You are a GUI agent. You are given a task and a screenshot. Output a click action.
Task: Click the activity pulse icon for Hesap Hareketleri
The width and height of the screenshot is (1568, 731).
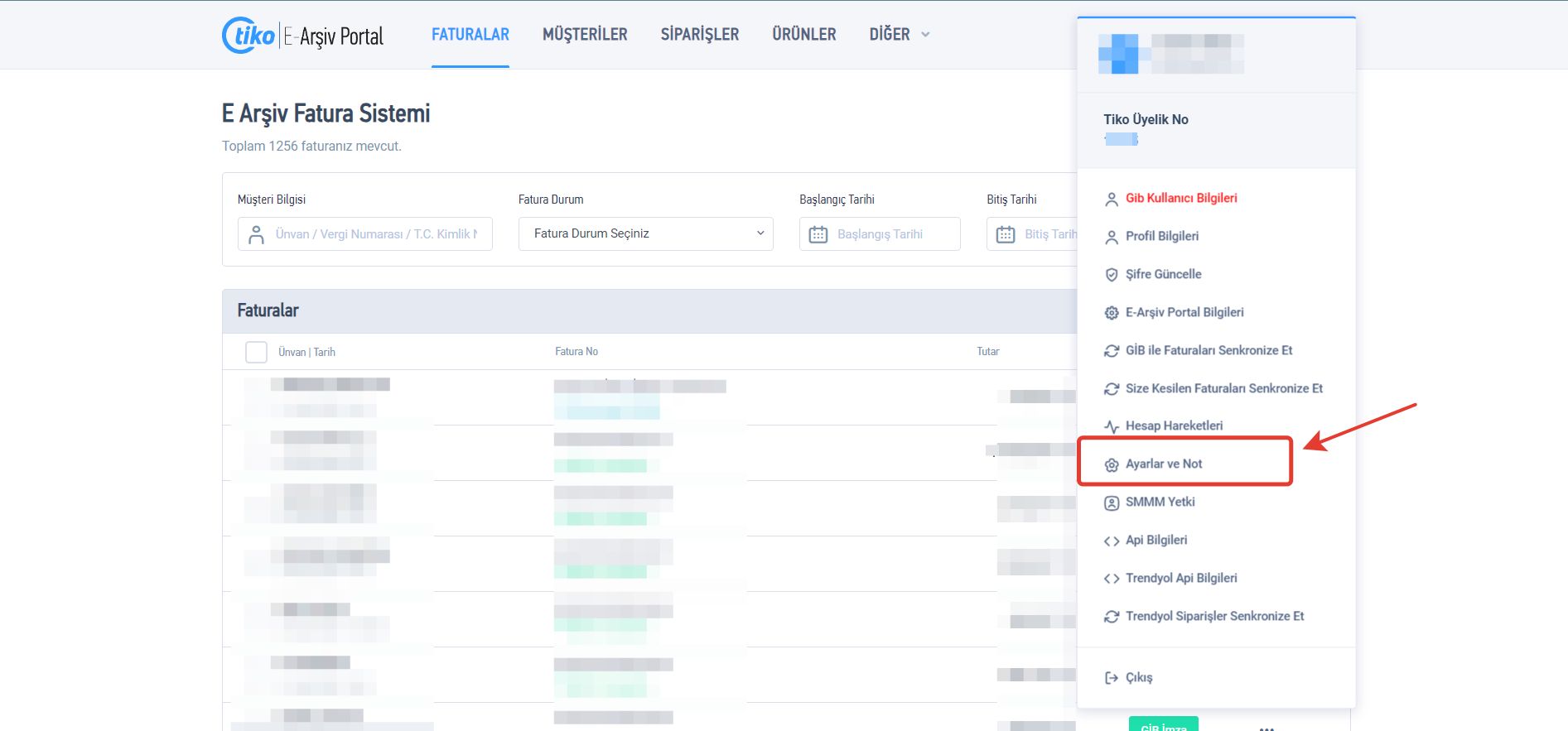coord(1112,426)
